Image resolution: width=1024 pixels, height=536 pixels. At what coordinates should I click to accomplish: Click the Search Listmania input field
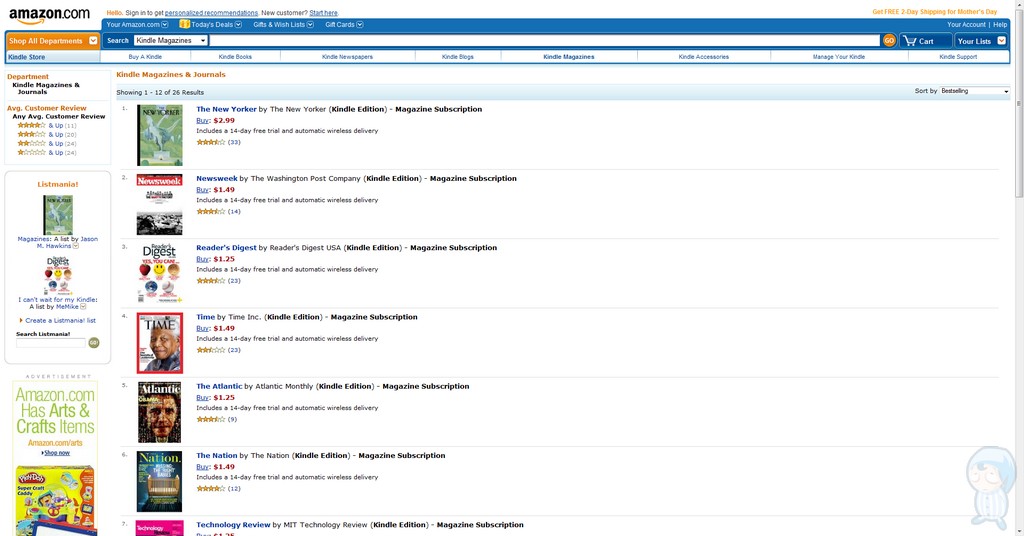[x=51, y=343]
